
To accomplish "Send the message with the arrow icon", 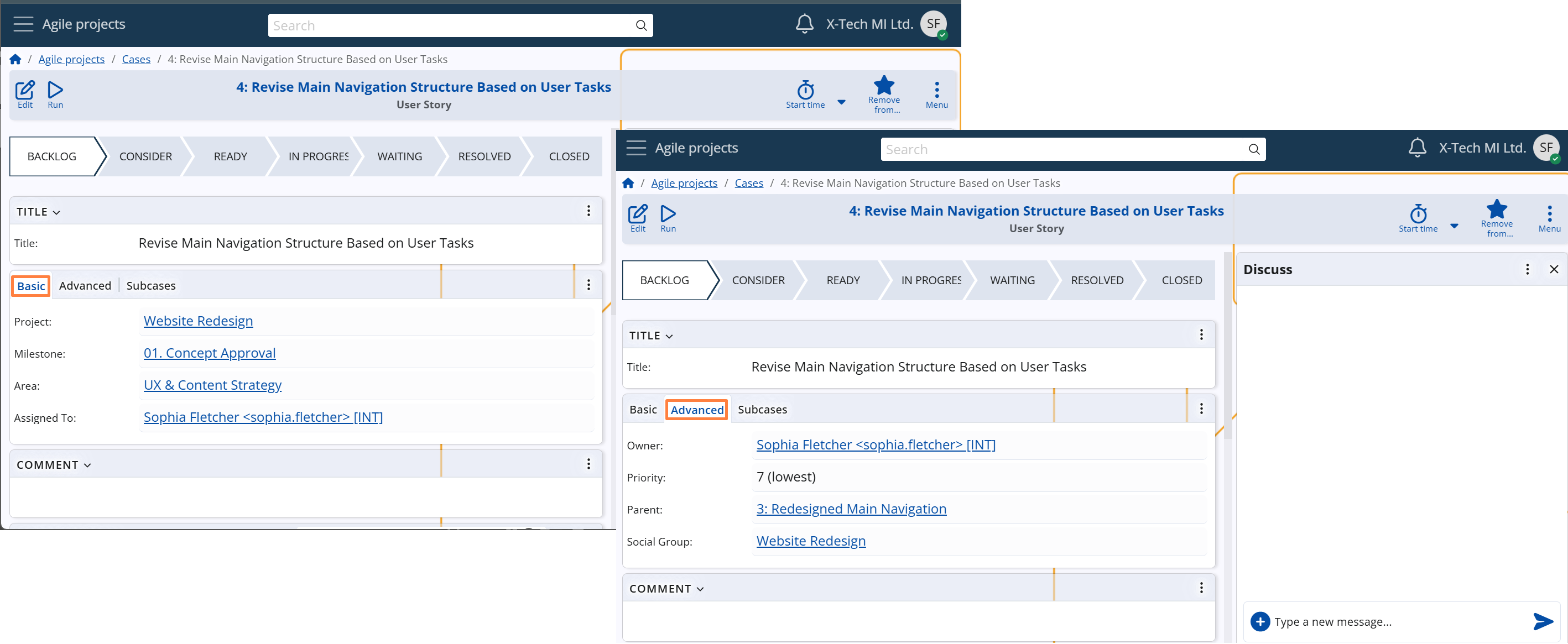I will pyautogui.click(x=1542, y=621).
